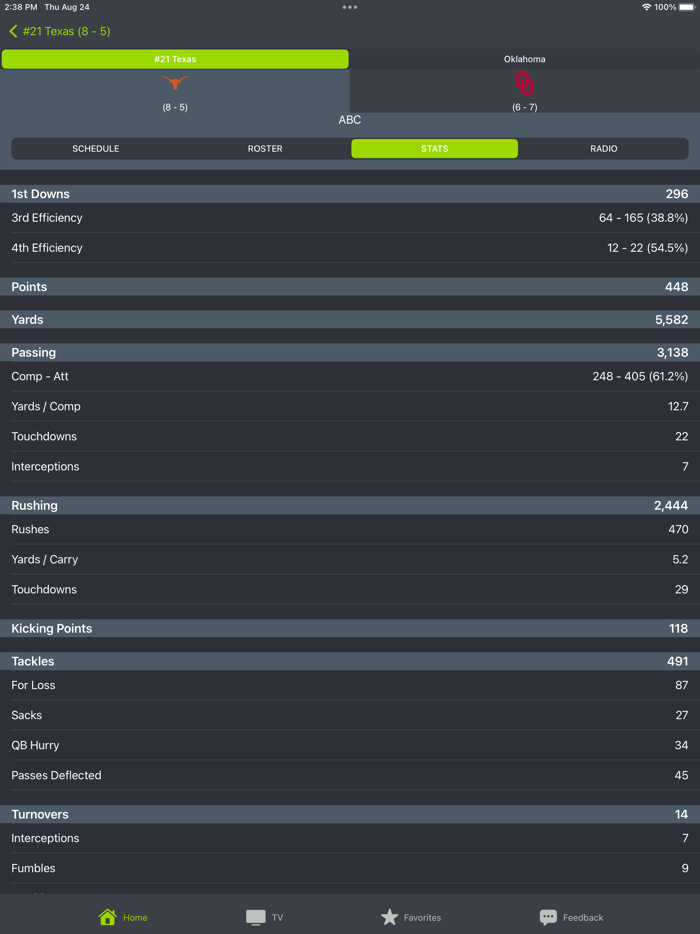Image resolution: width=700 pixels, height=934 pixels.
Task: Tap the Turnovers header row
Action: click(350, 814)
